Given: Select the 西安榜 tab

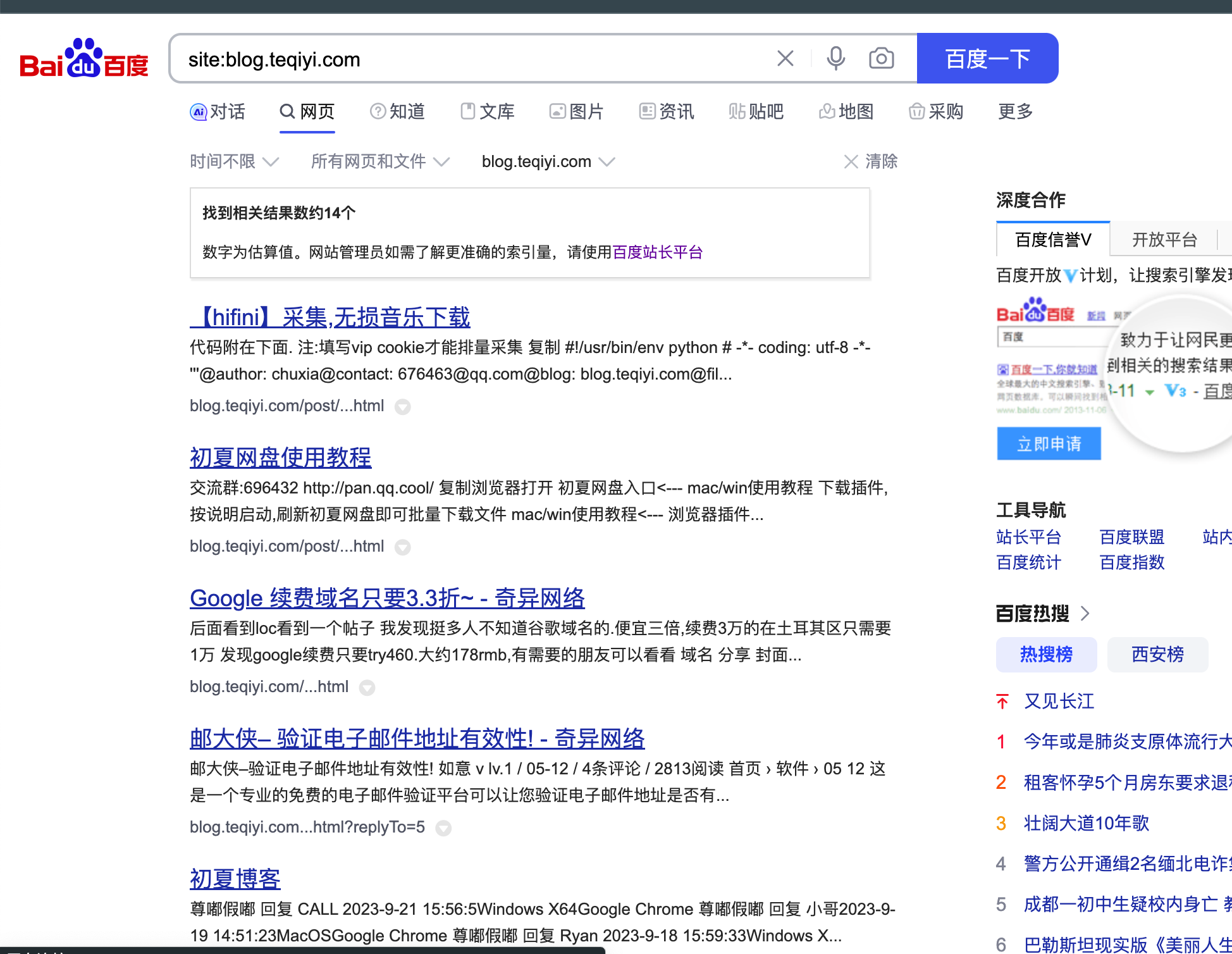Looking at the screenshot, I should [1158, 654].
